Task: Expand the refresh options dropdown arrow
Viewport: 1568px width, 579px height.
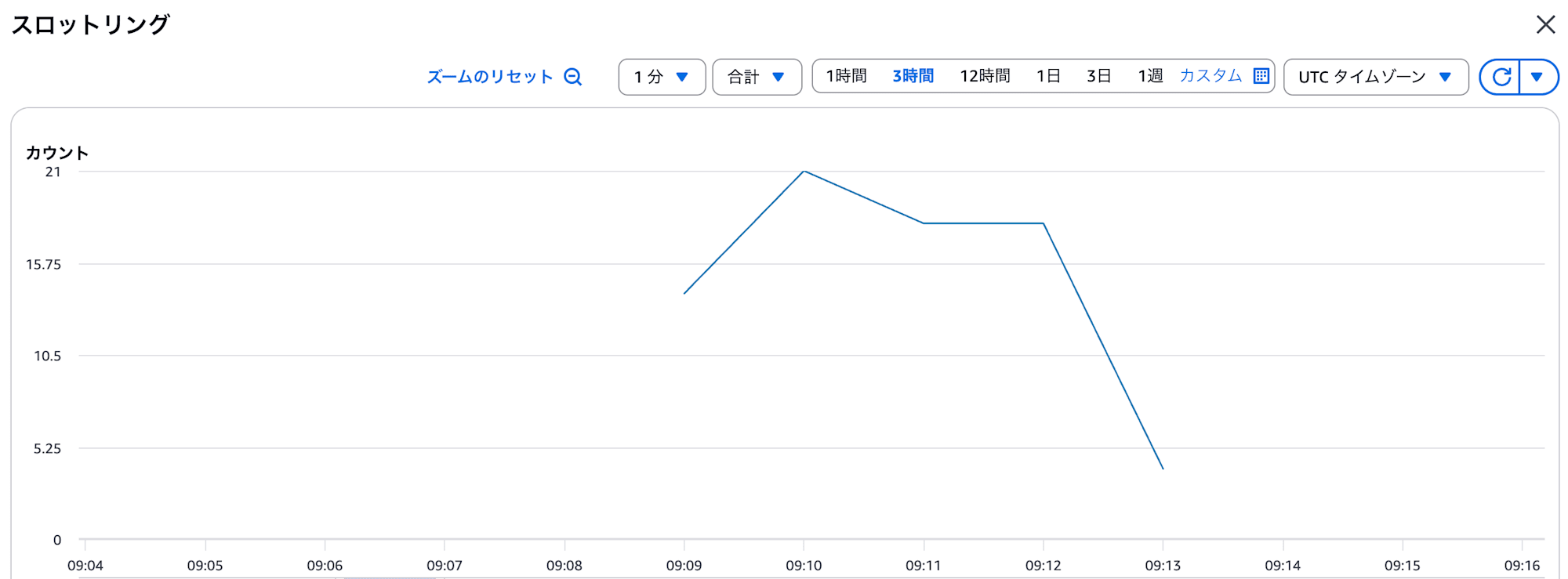Action: coord(1537,77)
